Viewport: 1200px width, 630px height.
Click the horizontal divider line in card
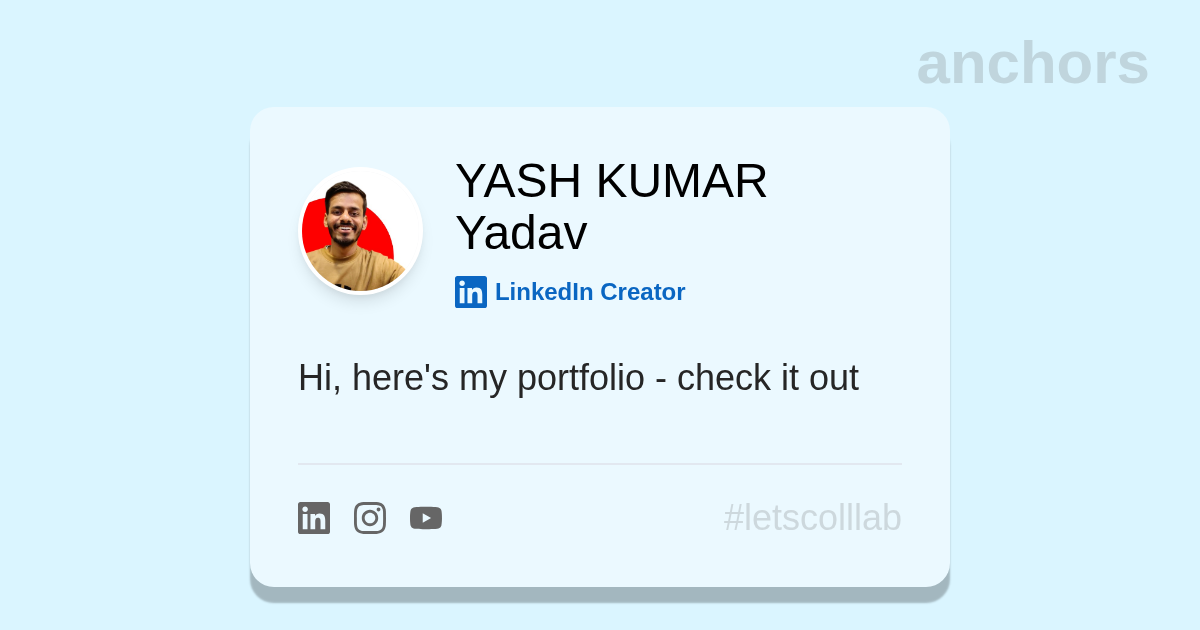click(x=600, y=464)
